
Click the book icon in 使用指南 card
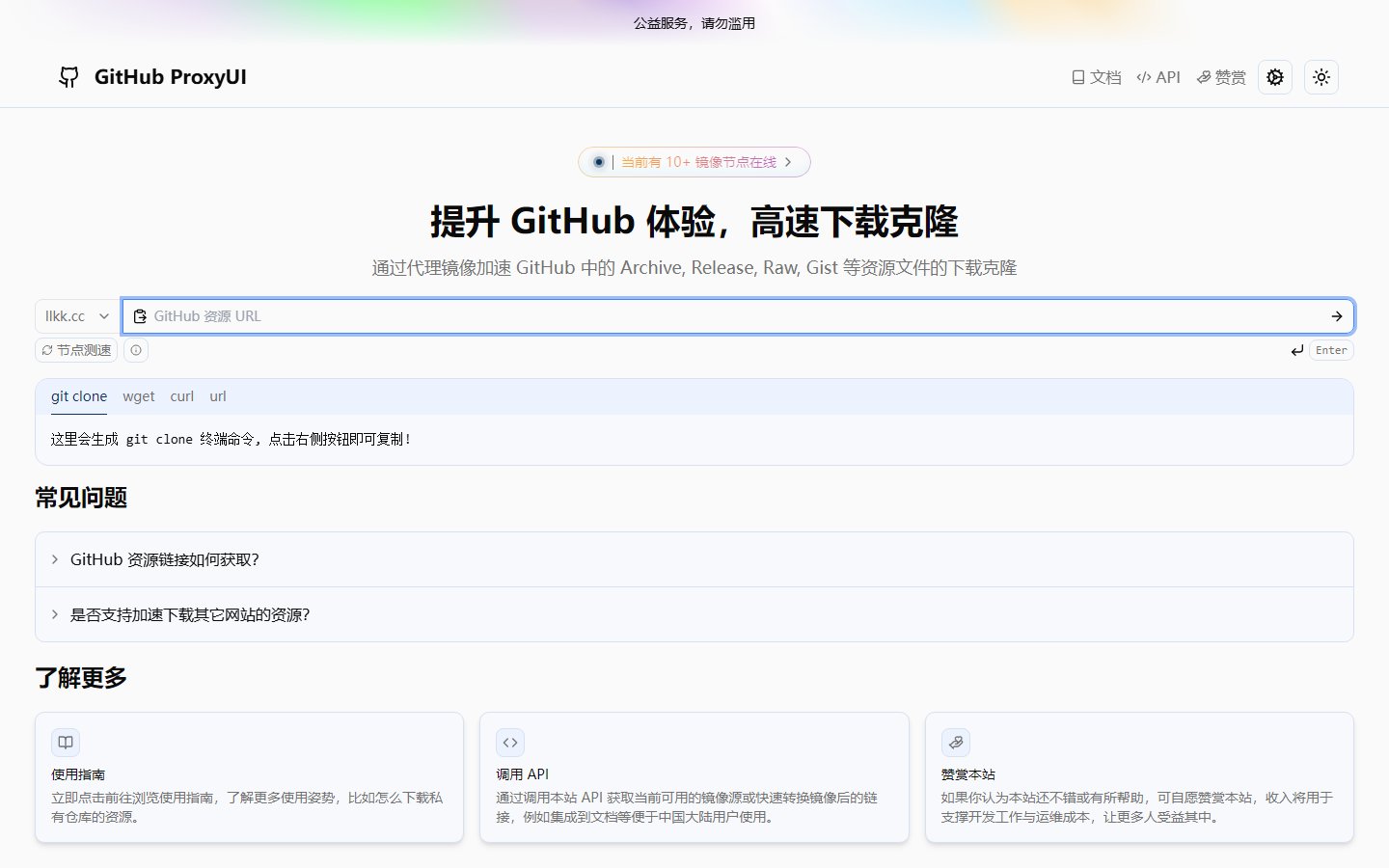tap(66, 743)
